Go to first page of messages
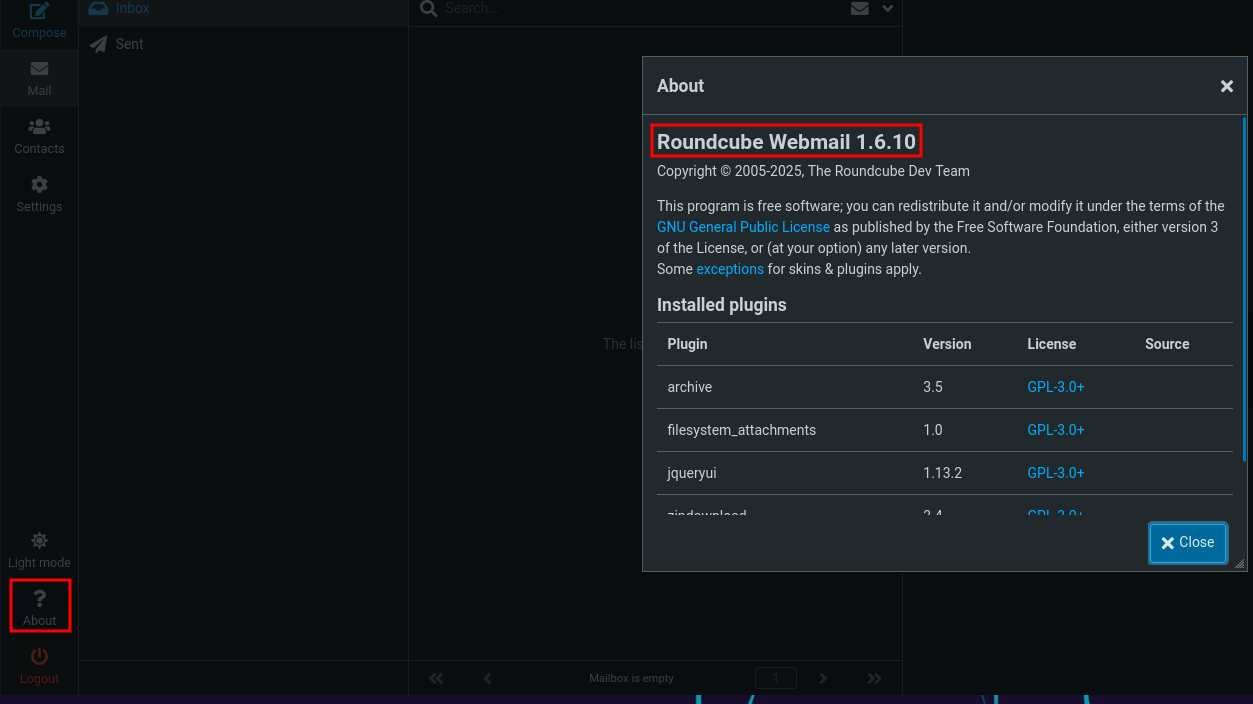Screen dimensions: 1253x704 click(436, 678)
